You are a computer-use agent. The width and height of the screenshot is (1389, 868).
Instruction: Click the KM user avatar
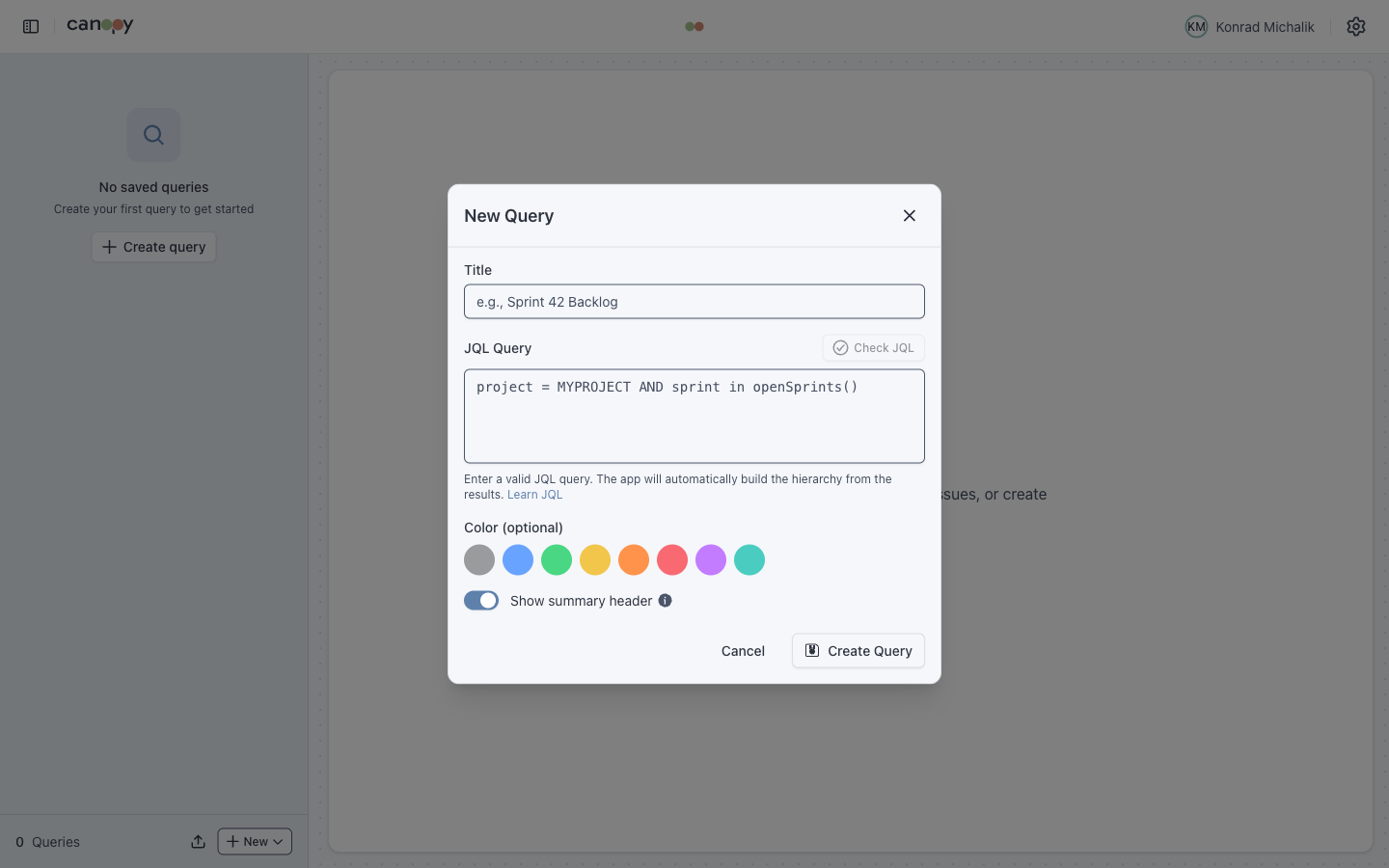pos(1196,26)
